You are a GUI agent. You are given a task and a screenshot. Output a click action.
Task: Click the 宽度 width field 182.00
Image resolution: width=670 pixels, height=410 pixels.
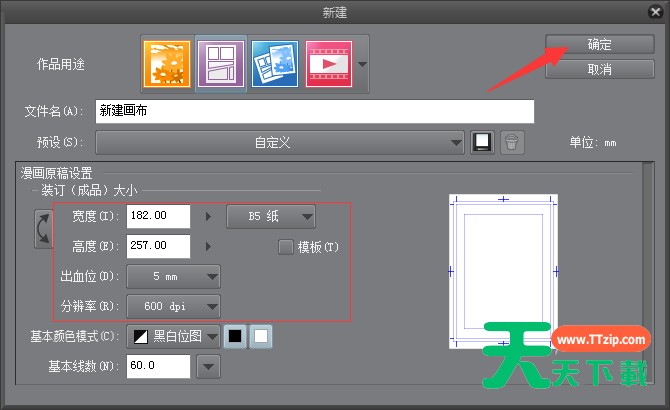(x=158, y=216)
